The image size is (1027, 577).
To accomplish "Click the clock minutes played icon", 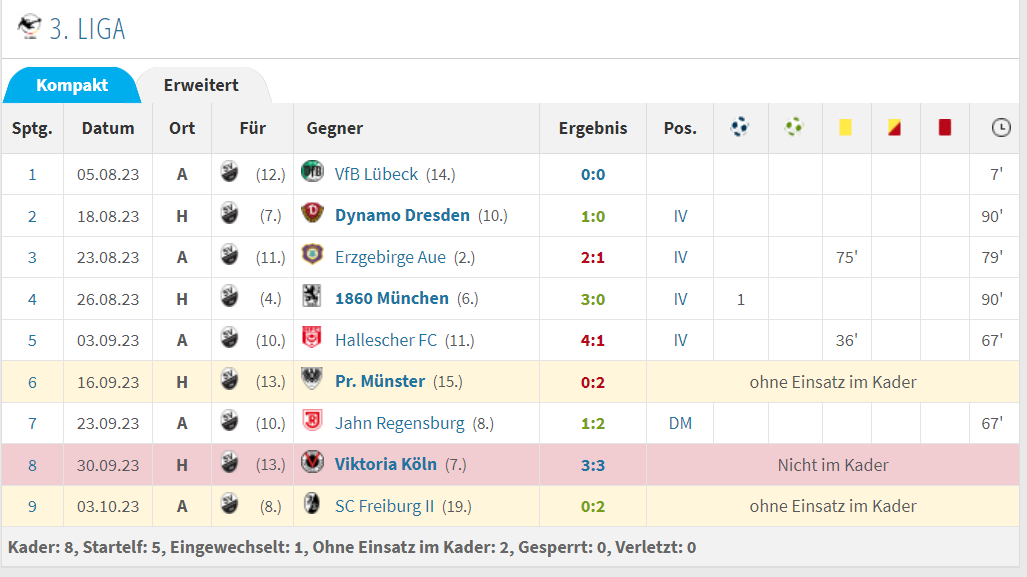I will [x=1001, y=127].
